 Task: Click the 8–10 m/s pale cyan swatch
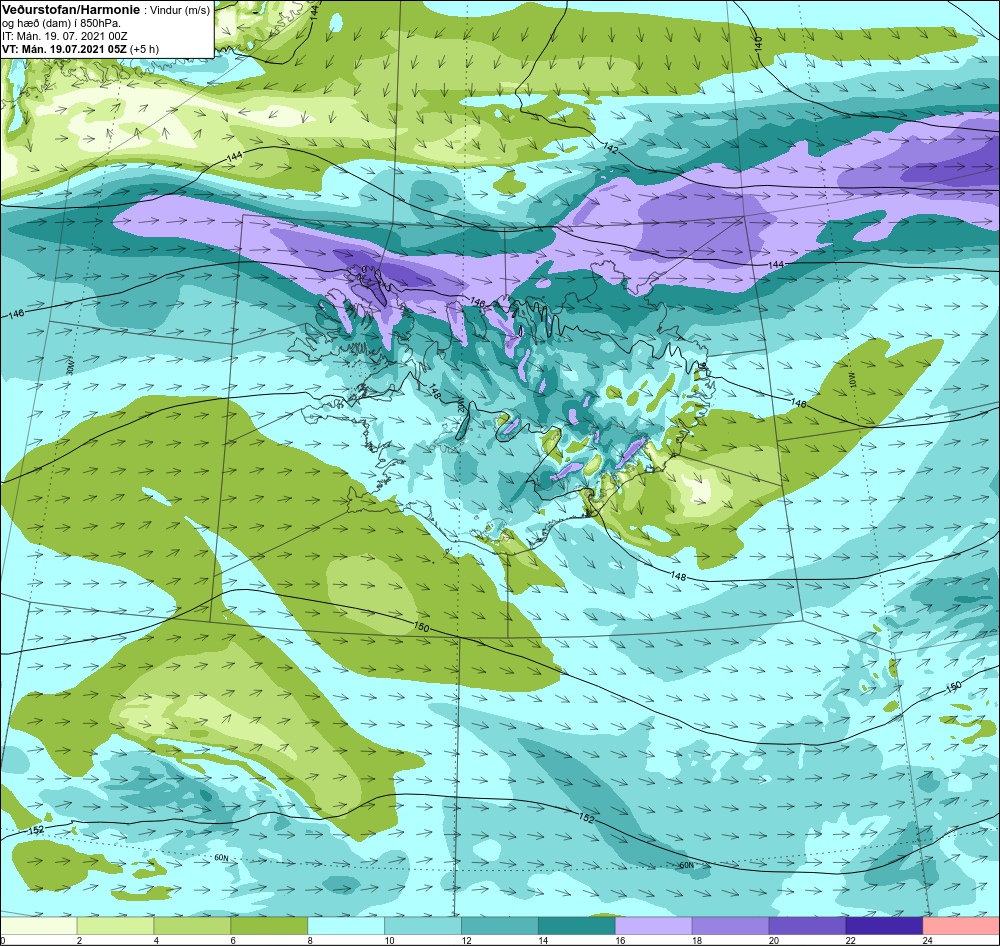[346, 925]
